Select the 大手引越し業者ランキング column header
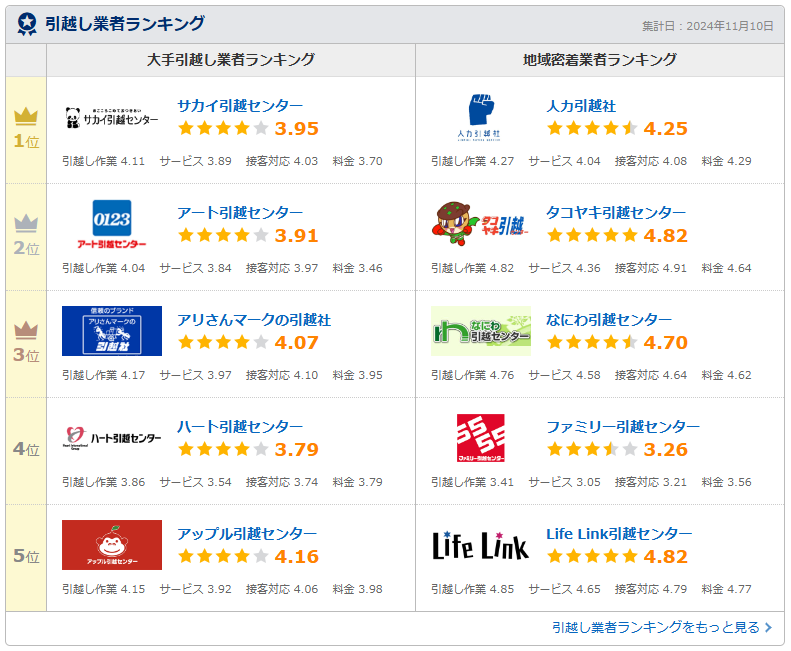 (x=231, y=60)
